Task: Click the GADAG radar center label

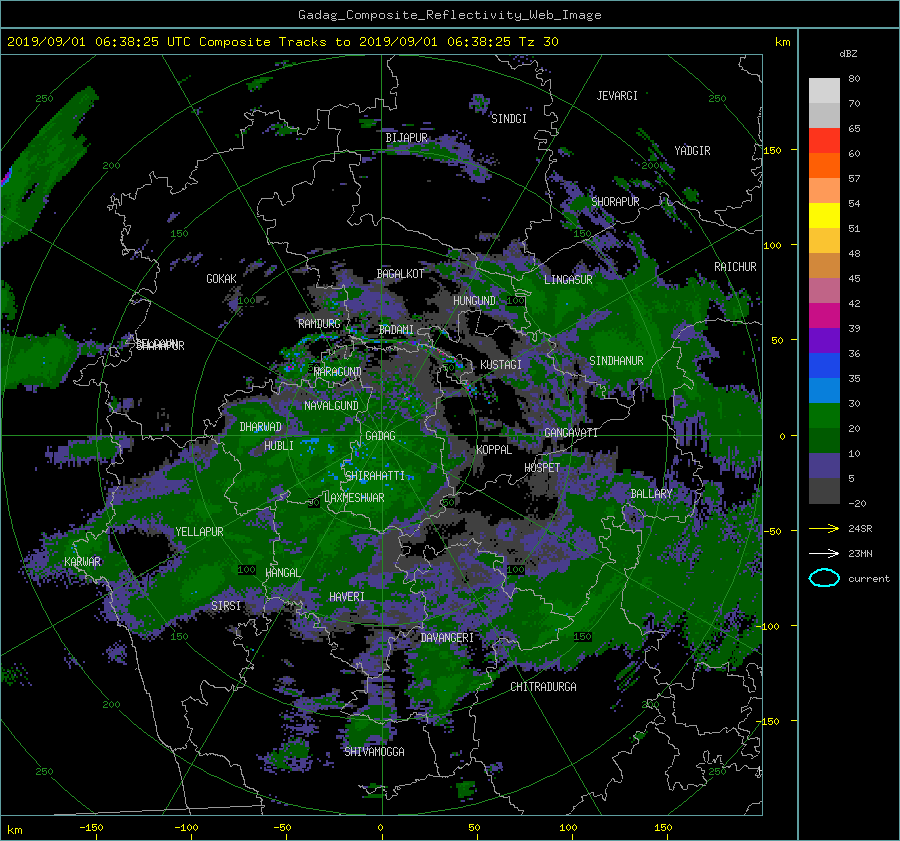Action: (x=380, y=436)
